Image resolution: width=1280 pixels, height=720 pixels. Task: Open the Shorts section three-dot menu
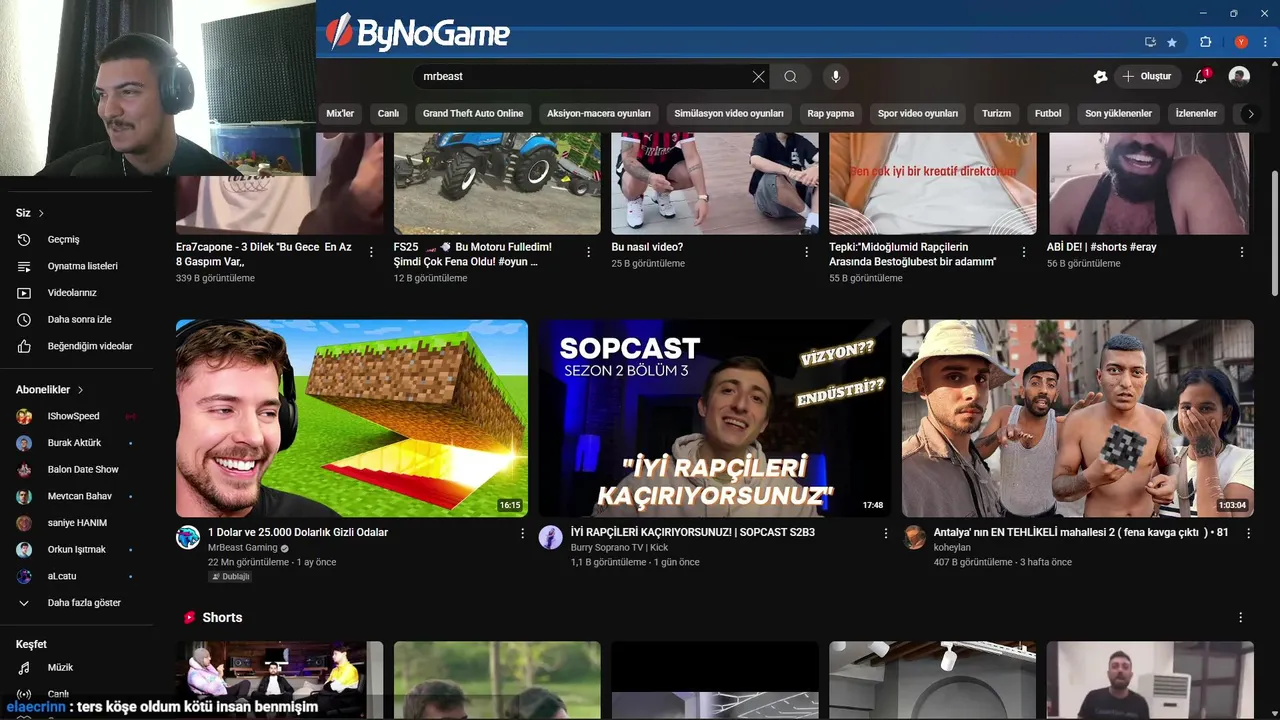coord(1241,618)
